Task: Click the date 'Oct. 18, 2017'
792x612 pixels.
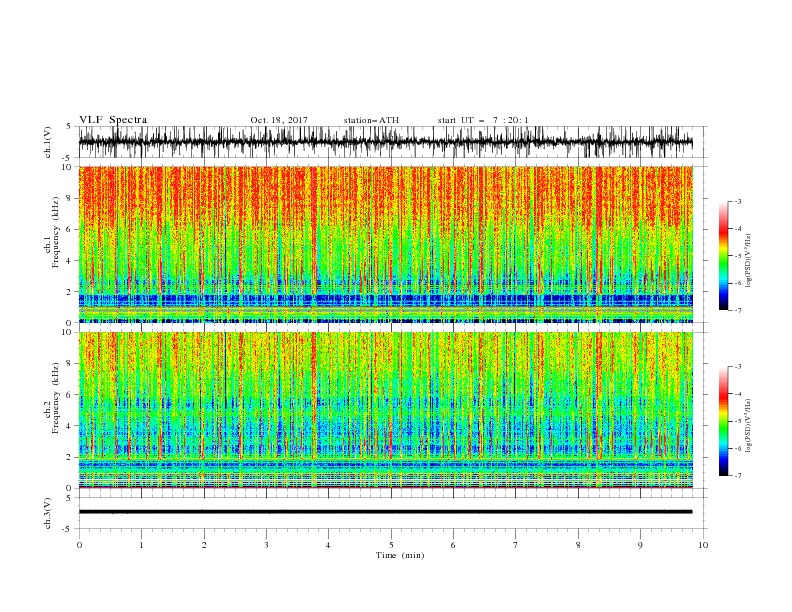Action: click(279, 120)
